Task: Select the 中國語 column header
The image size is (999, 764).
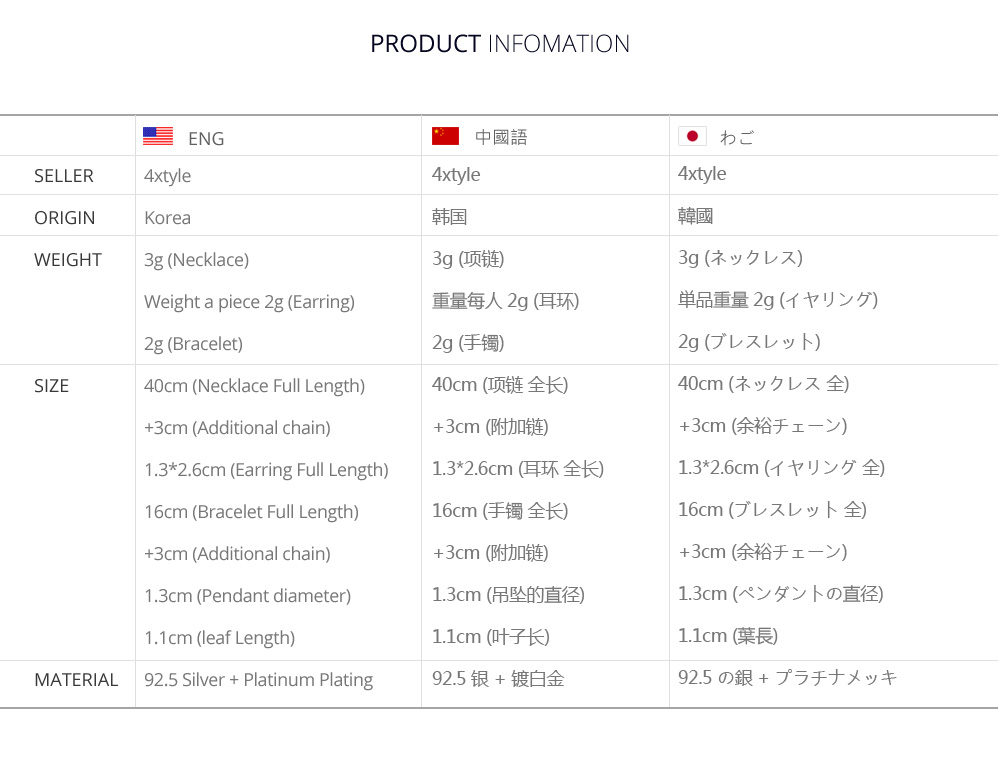Action: coord(501,137)
